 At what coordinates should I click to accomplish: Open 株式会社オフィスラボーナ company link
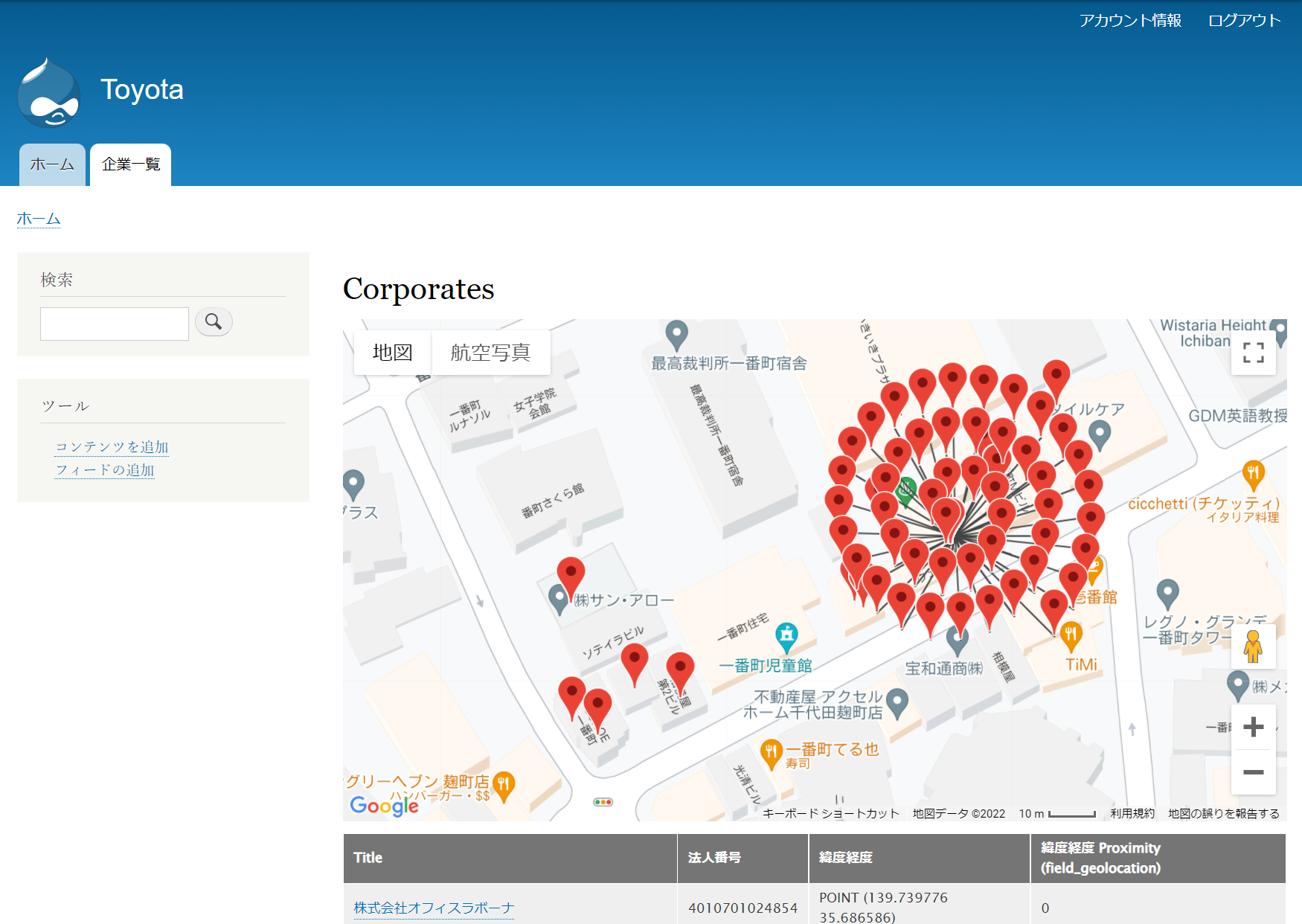click(x=434, y=908)
